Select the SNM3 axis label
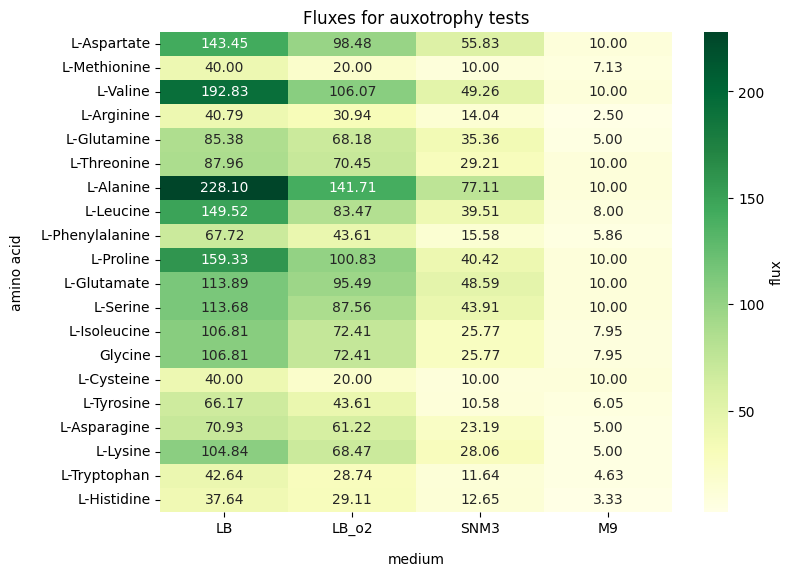The image size is (793, 576). (480, 528)
